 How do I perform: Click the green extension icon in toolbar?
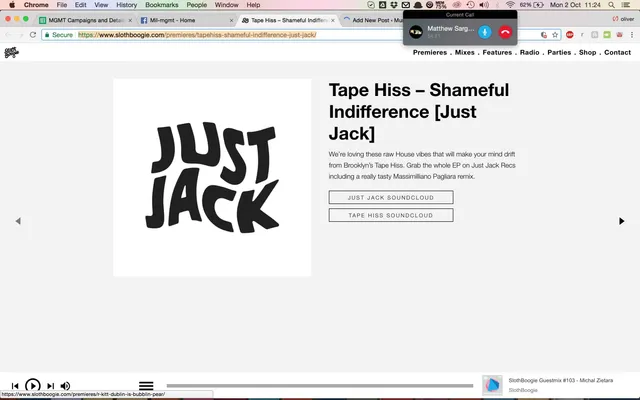click(x=607, y=35)
